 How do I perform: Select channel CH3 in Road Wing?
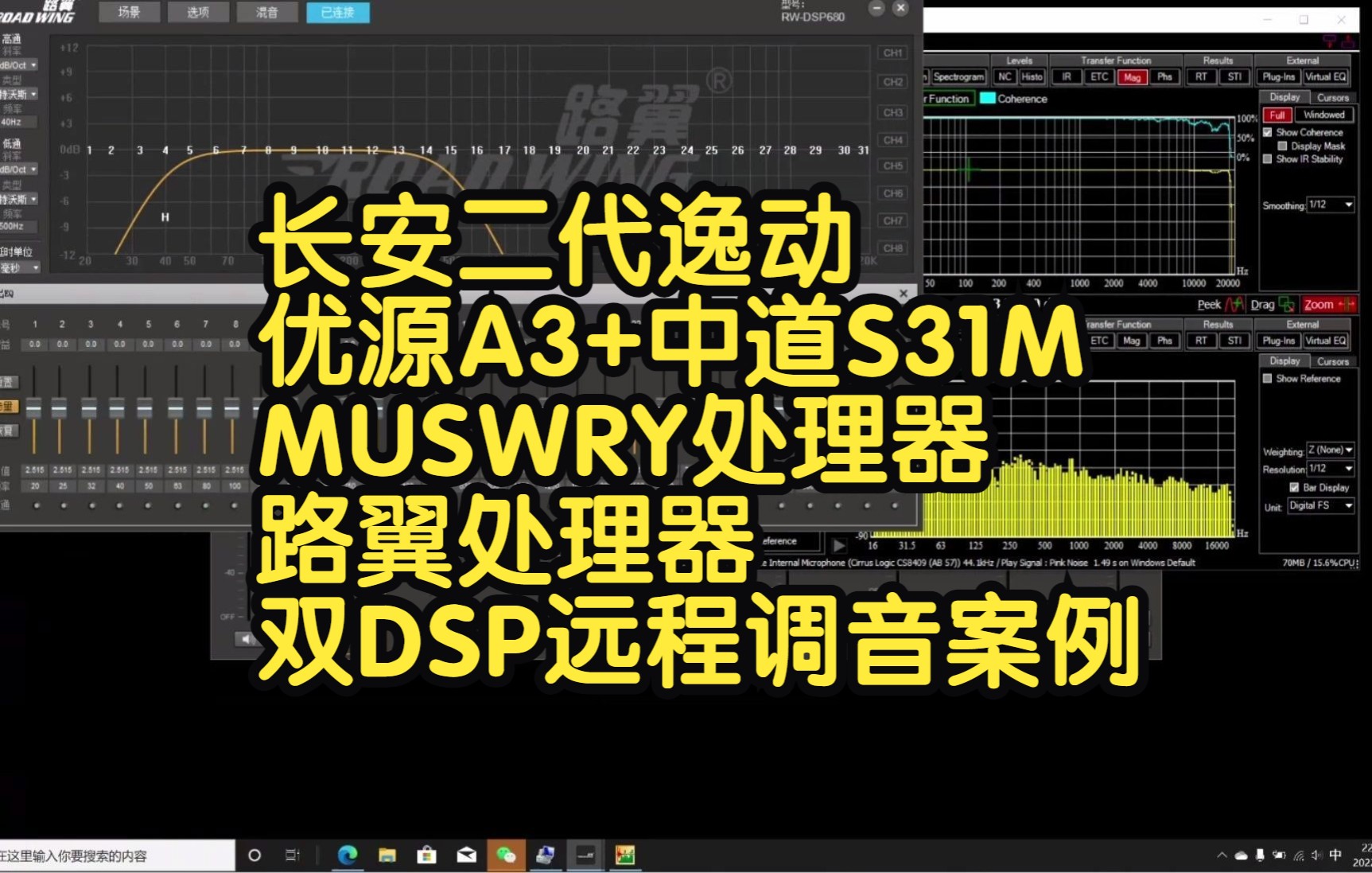click(893, 113)
